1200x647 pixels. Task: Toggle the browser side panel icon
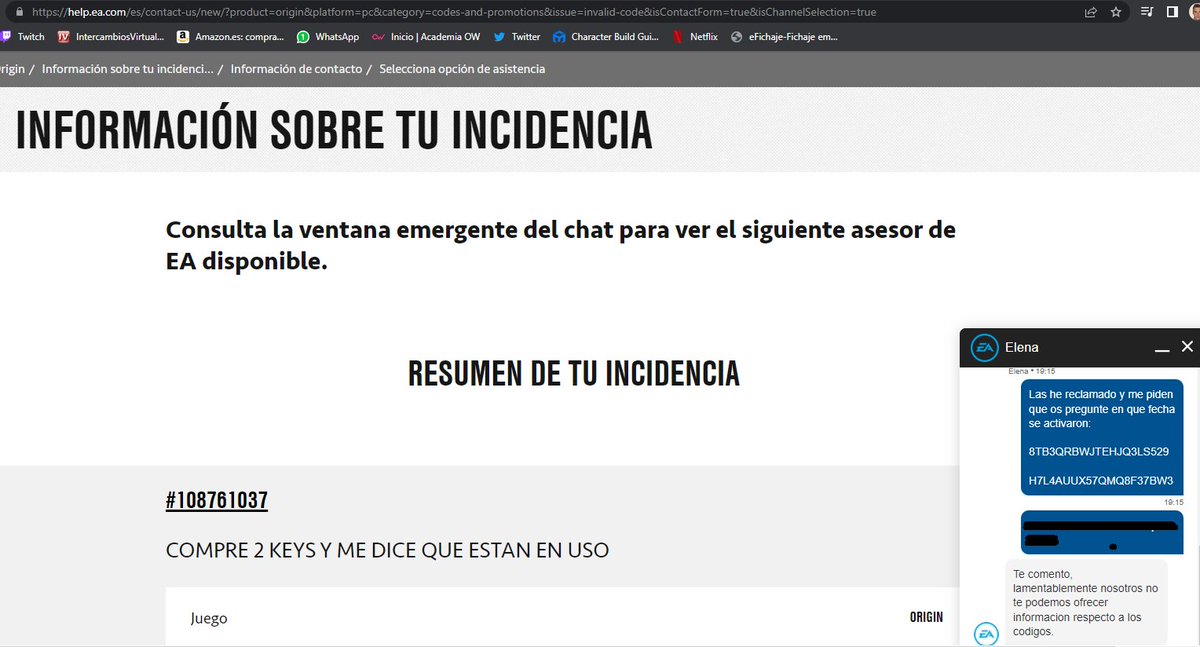1171,12
